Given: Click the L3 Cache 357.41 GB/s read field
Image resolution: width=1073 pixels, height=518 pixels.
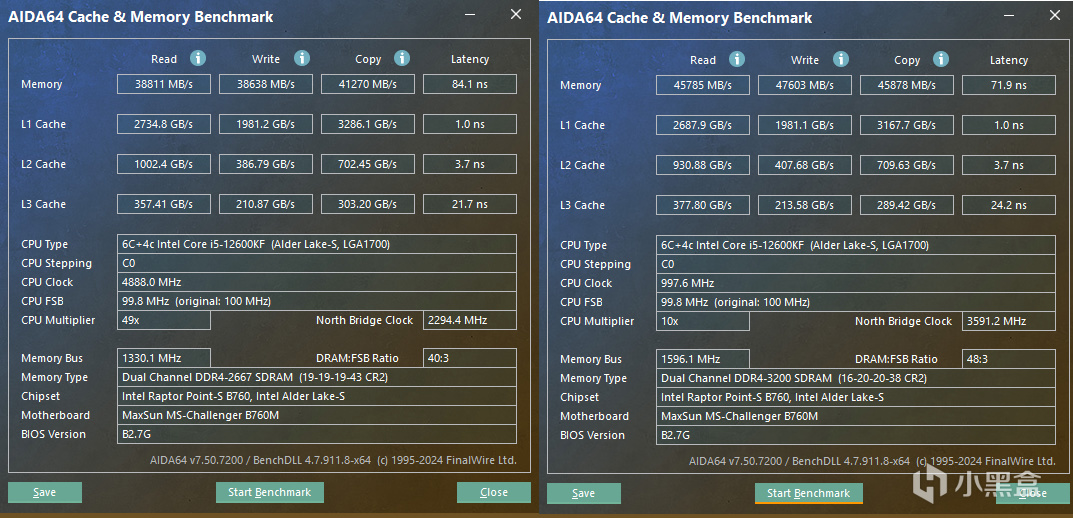Looking at the screenshot, I should [x=164, y=204].
